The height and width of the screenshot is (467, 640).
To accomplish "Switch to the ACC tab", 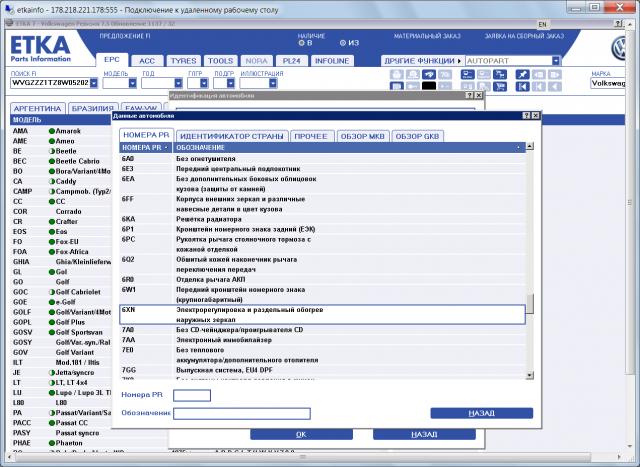I will (147, 61).
